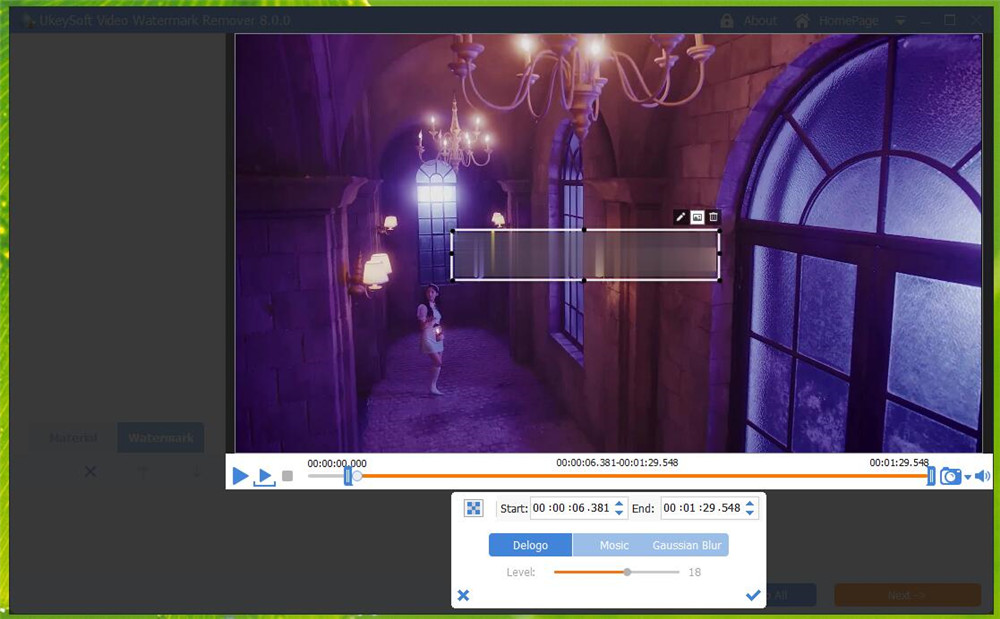1000x619 pixels.
Task: Mute audio using the speaker icon
Action: point(981,476)
